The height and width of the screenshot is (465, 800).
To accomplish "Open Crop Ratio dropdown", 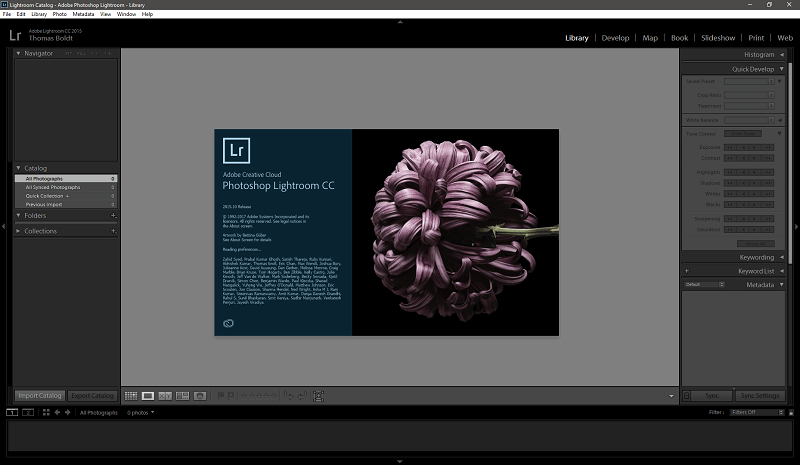I will pyautogui.click(x=749, y=95).
